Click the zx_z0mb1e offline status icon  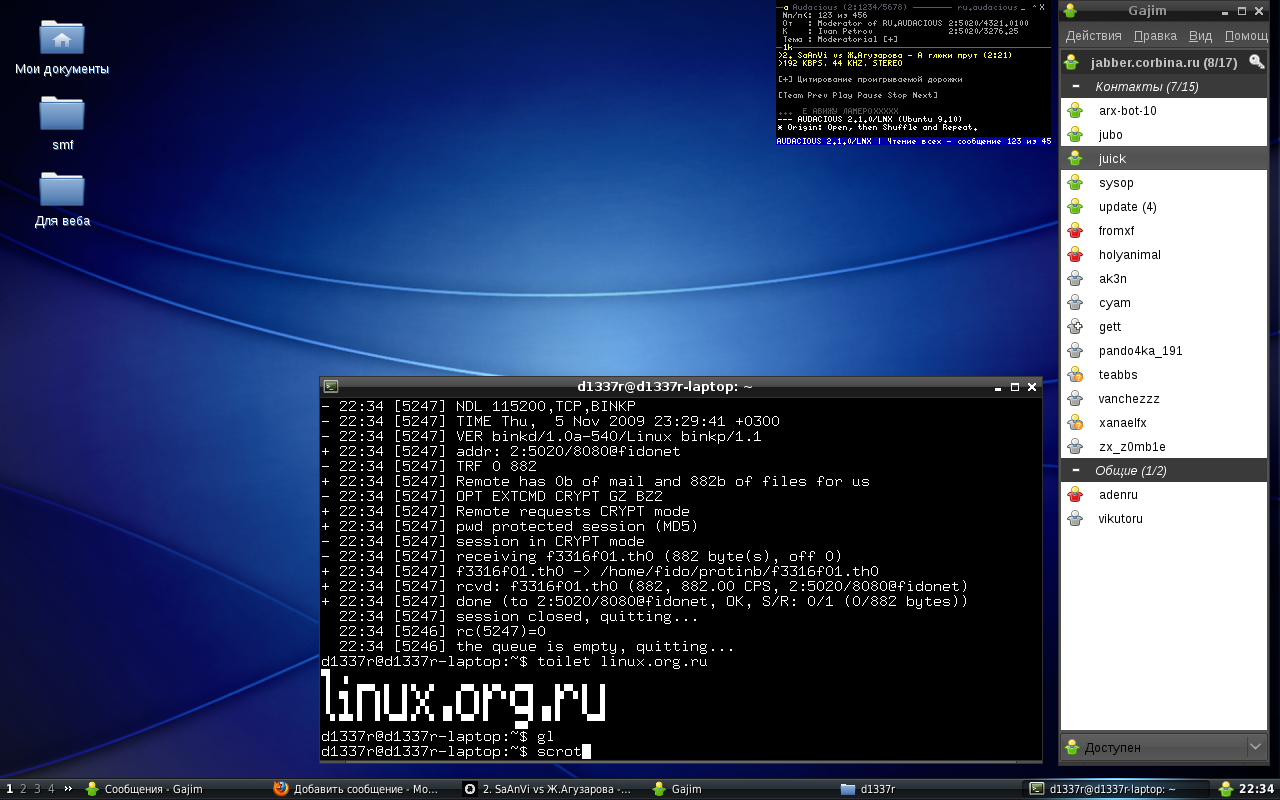click(1075, 447)
